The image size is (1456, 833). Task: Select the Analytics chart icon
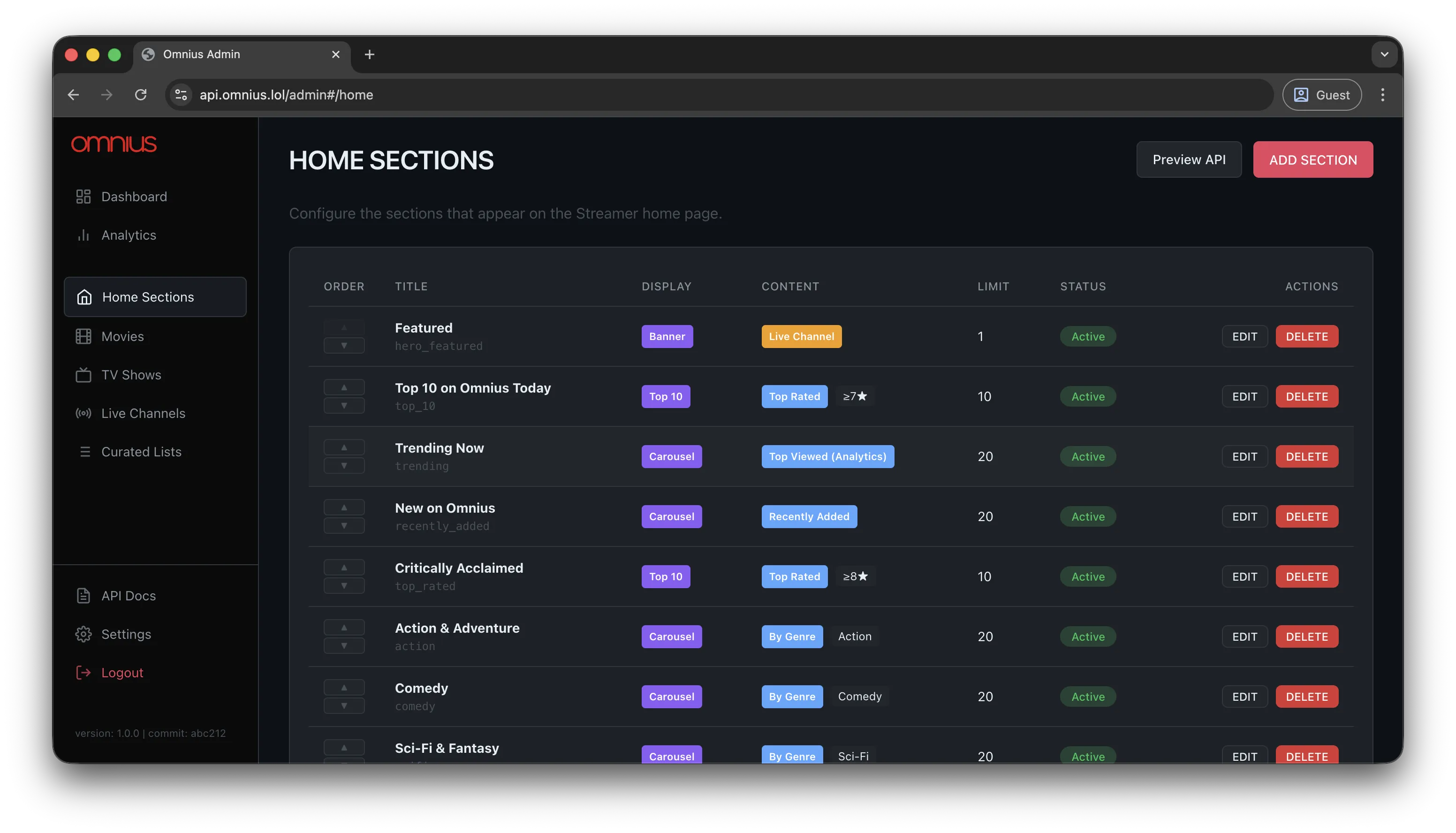83,235
